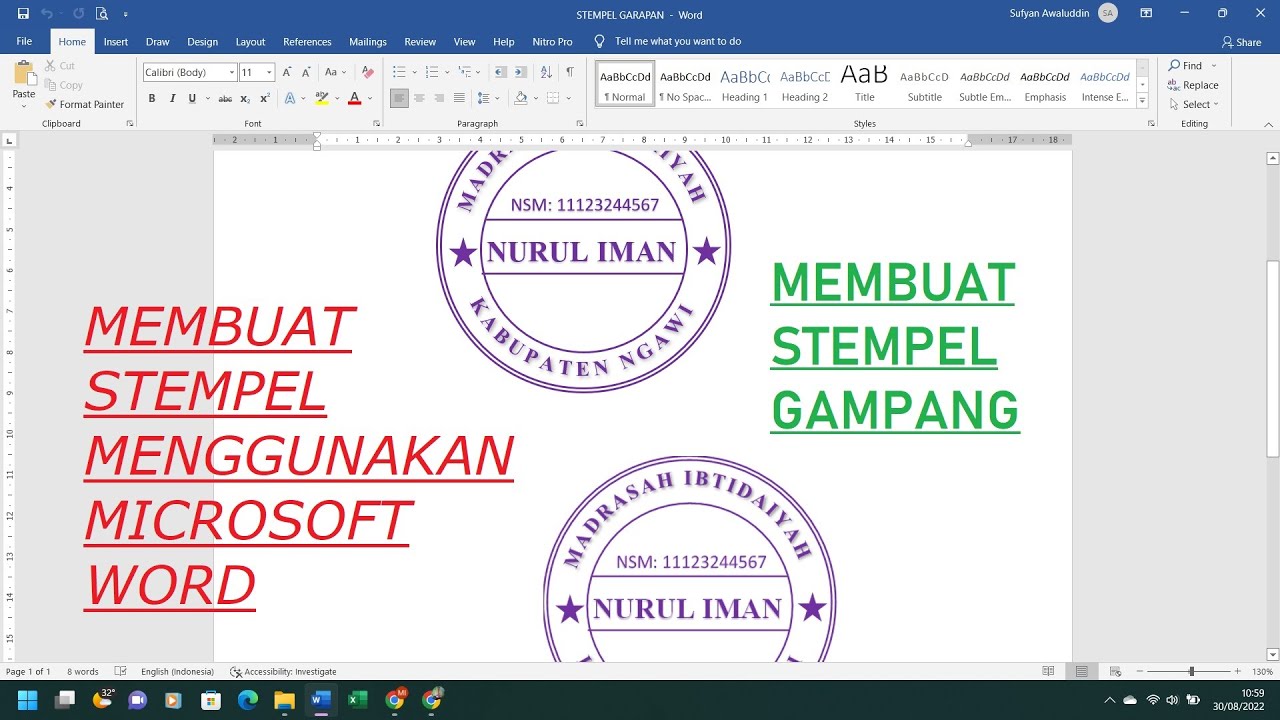Open the Font dialog launcher
Screen dimensions: 1280x720
(376, 124)
